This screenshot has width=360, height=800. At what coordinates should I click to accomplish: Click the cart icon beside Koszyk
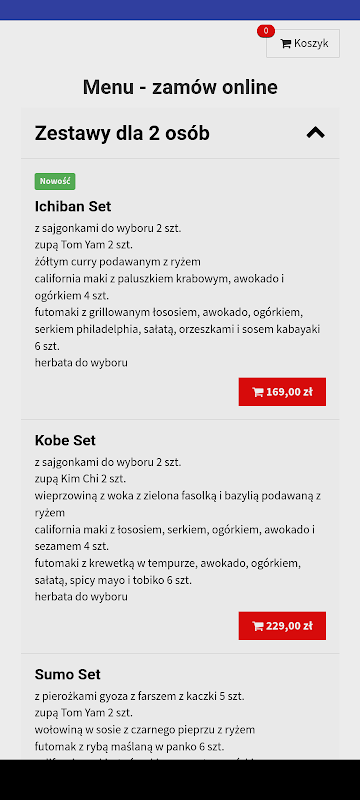tap(286, 44)
